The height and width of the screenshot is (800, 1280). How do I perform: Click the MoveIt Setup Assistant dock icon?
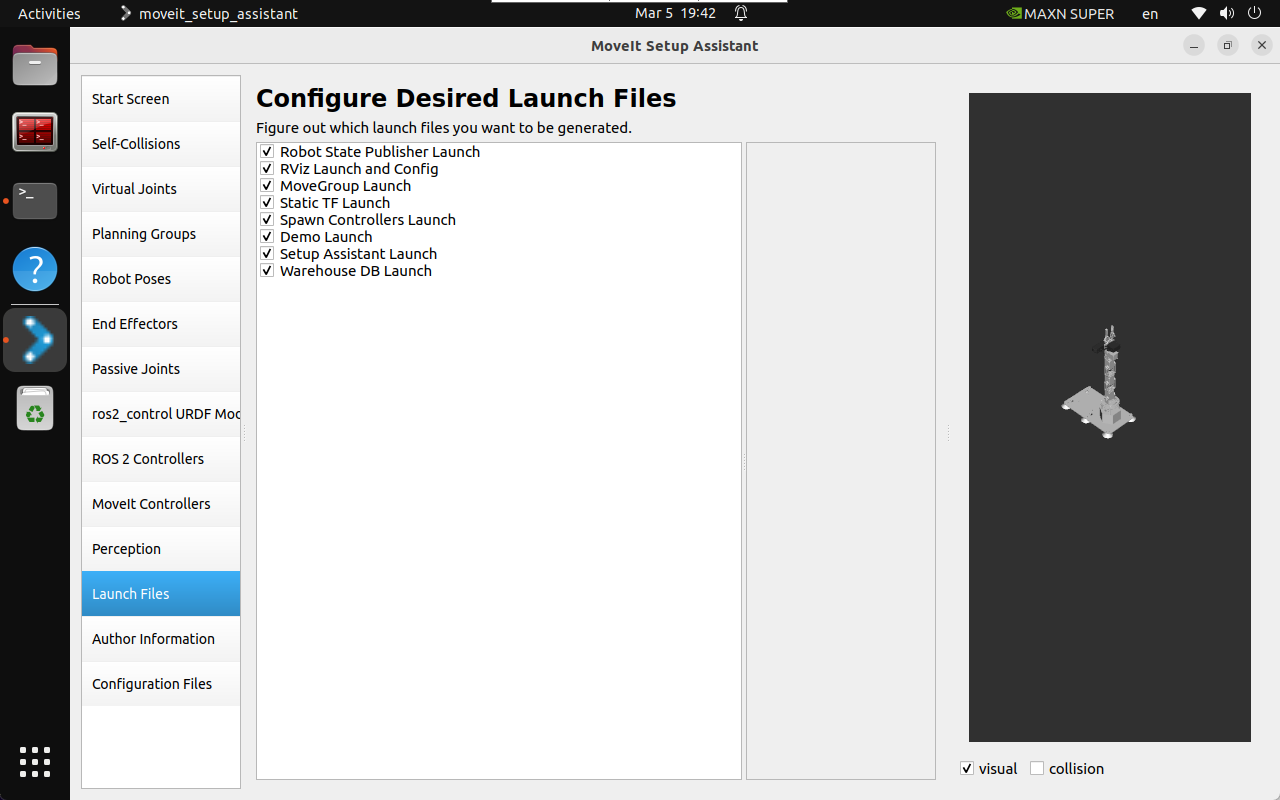point(35,340)
